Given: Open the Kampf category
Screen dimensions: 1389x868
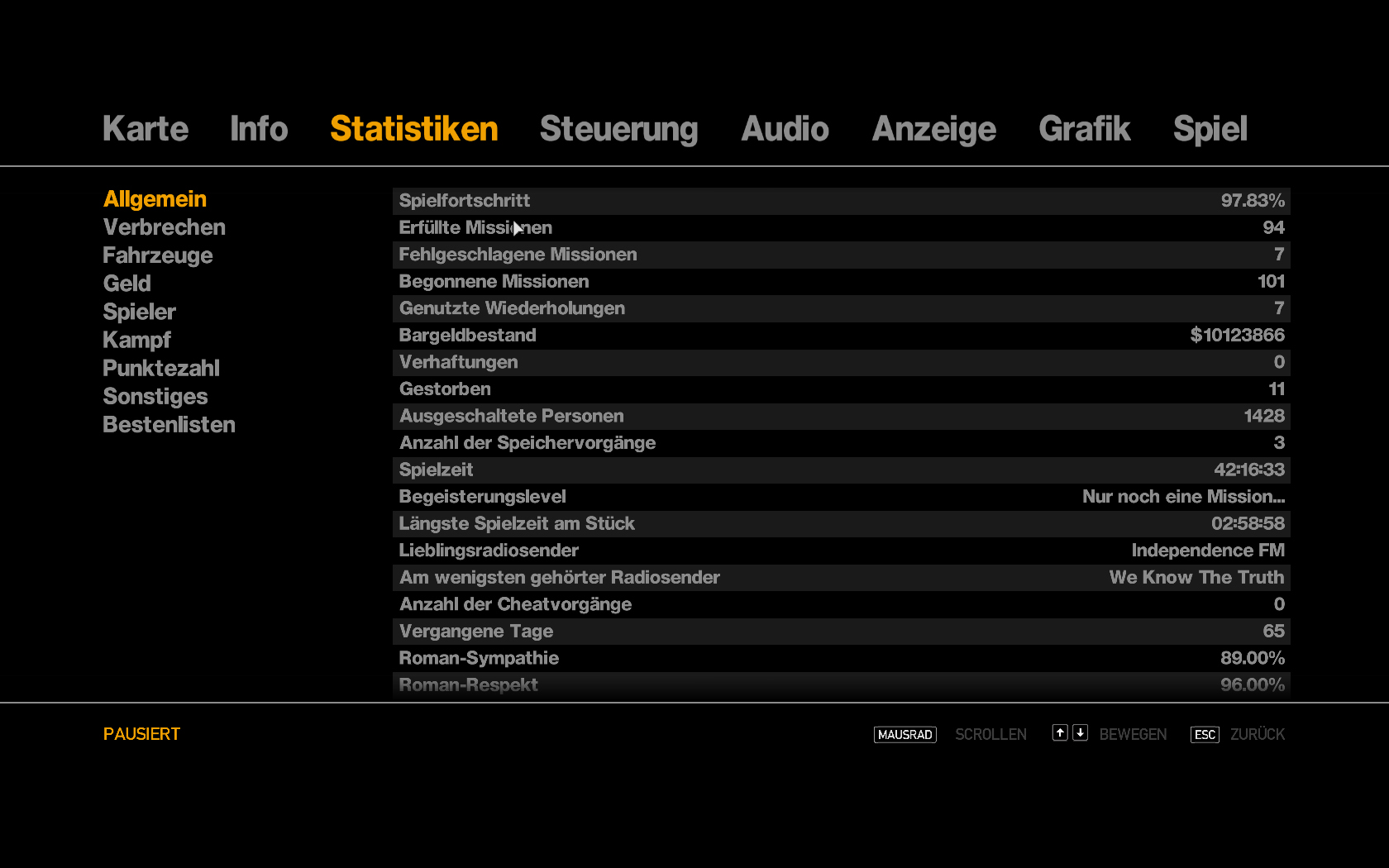Looking at the screenshot, I should (x=136, y=340).
